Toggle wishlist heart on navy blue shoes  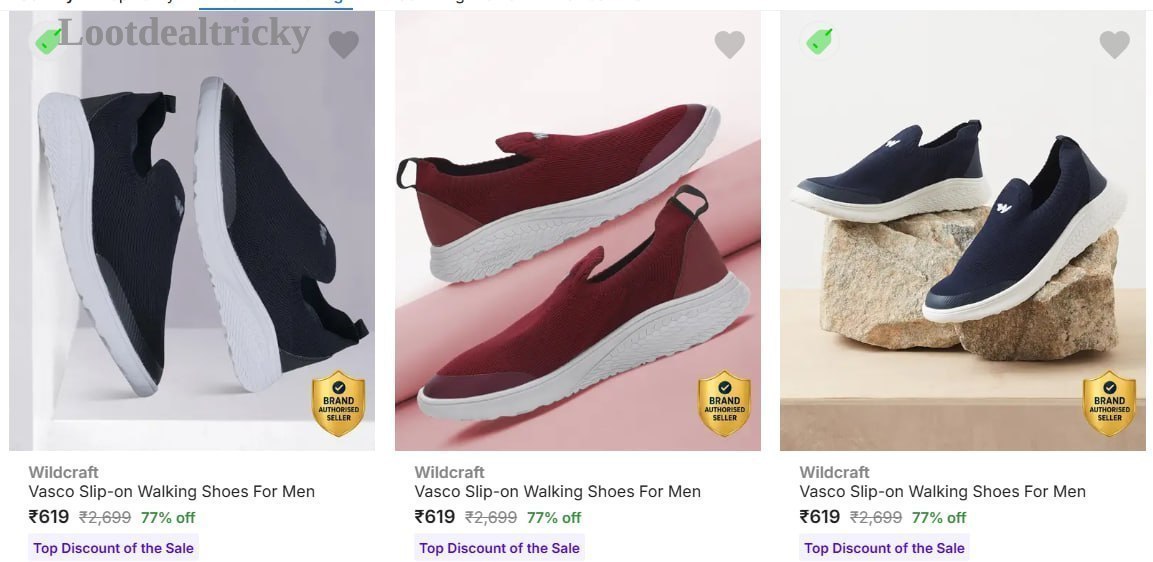click(1115, 45)
